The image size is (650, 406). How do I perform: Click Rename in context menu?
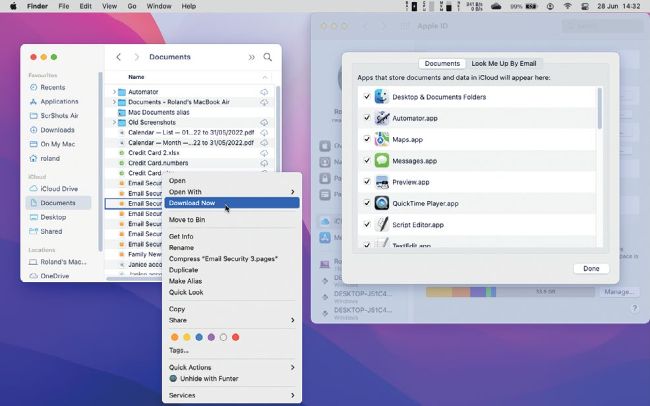click(232, 248)
